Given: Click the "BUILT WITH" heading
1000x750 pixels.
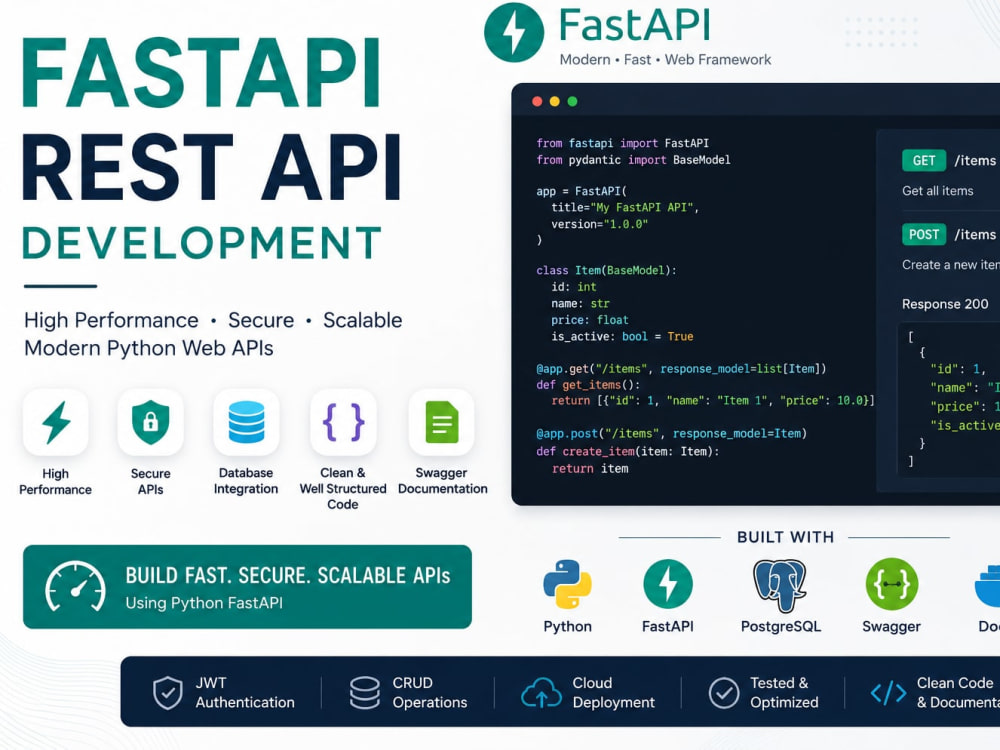Looking at the screenshot, I should tap(786, 537).
